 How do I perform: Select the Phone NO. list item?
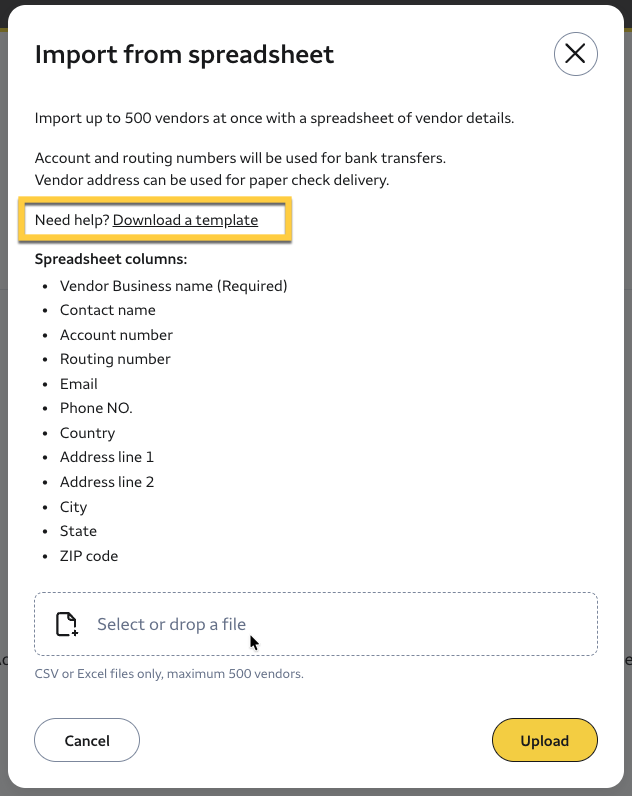(96, 408)
